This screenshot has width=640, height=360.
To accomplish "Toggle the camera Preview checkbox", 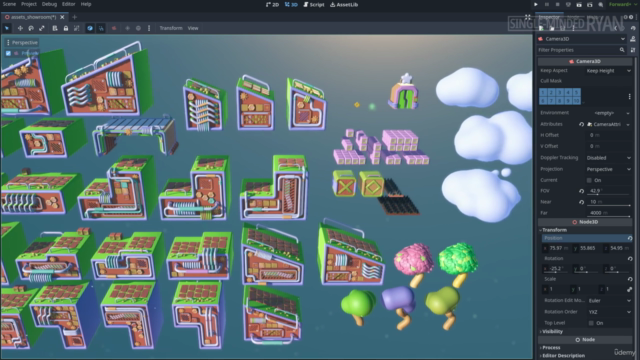I will [8, 53].
